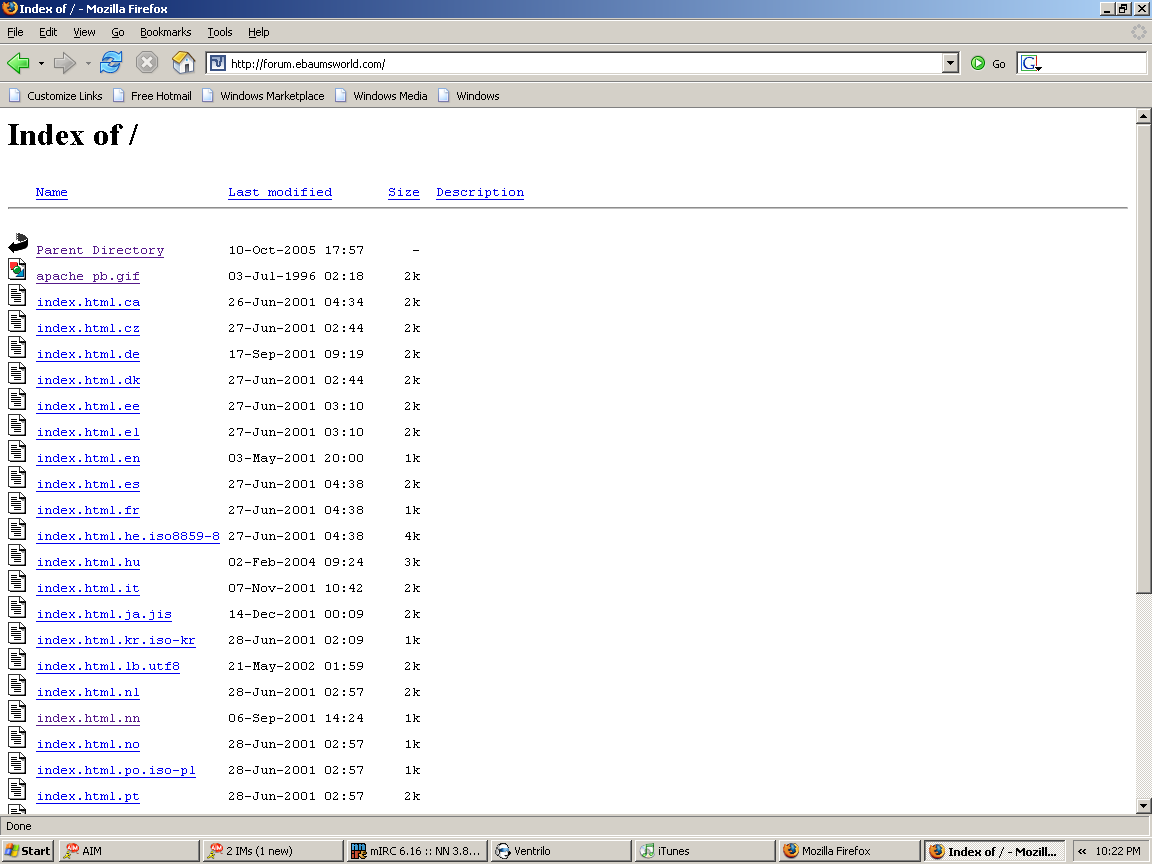
Task: Expand the address bar URL history dropdown
Action: pos(950,64)
